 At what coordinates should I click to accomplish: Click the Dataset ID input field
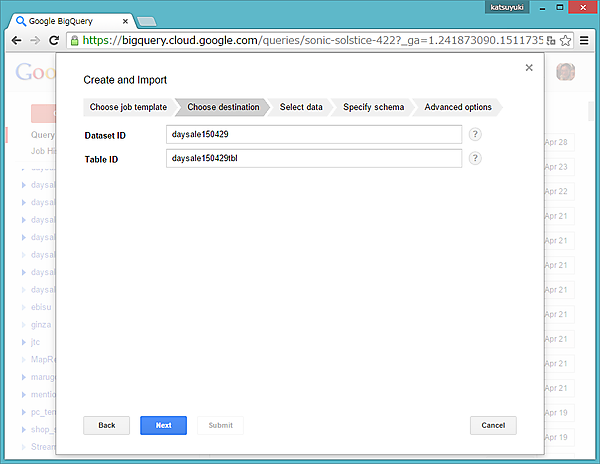314,135
